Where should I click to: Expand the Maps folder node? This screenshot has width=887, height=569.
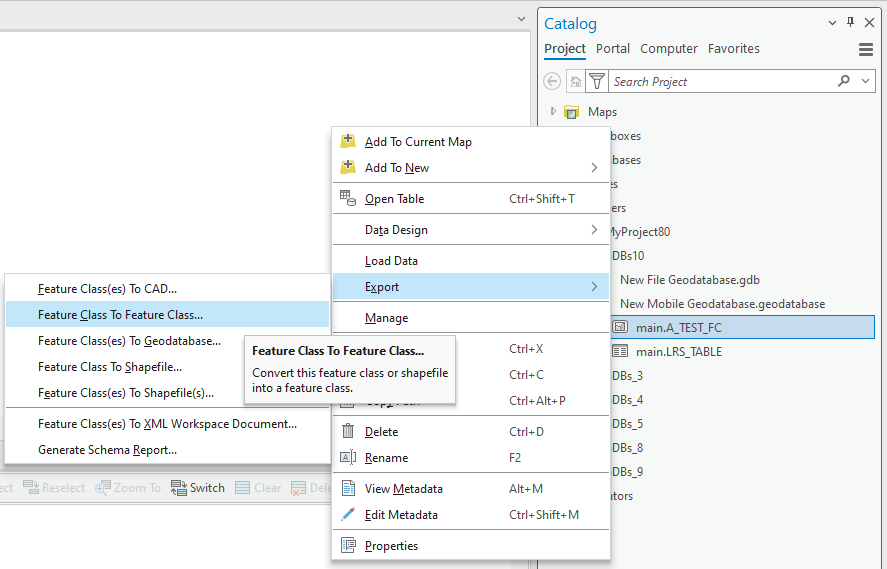coord(553,112)
